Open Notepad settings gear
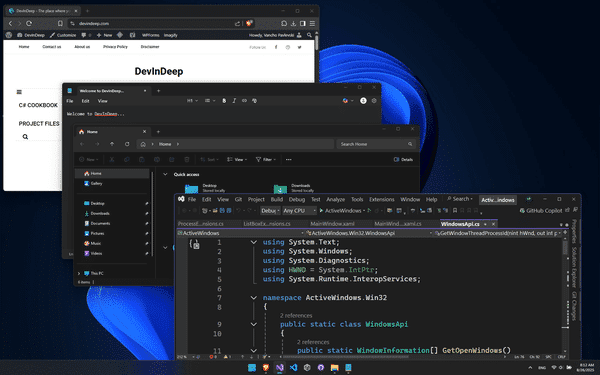 (x=374, y=101)
